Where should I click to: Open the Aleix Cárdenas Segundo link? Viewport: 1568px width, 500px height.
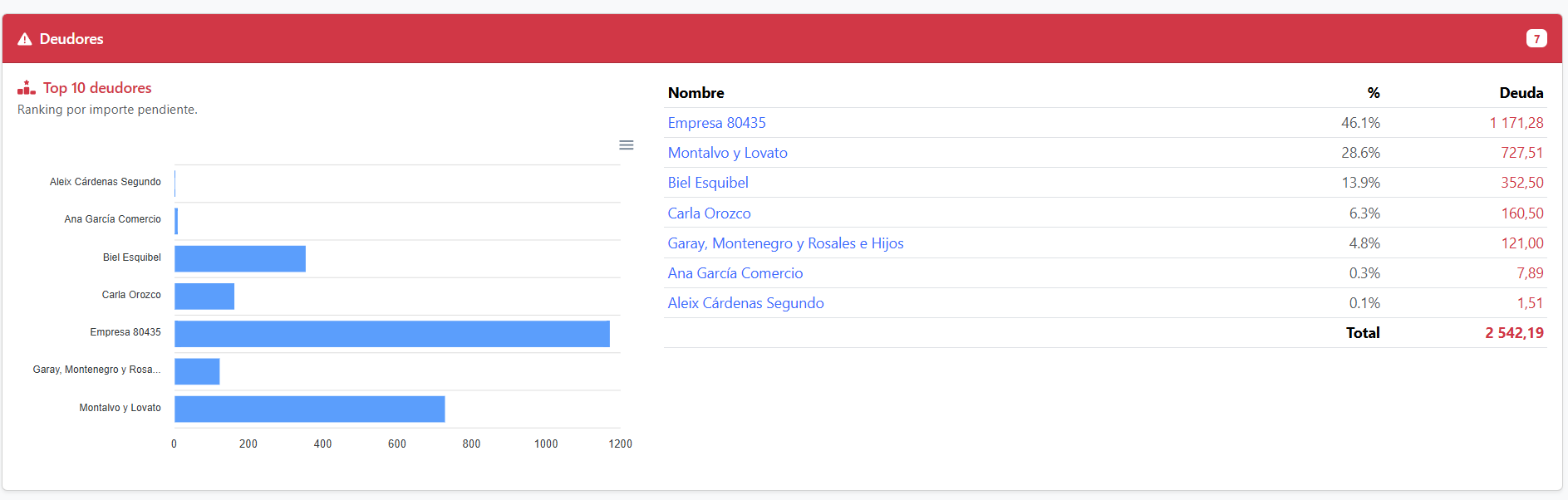pos(745,303)
